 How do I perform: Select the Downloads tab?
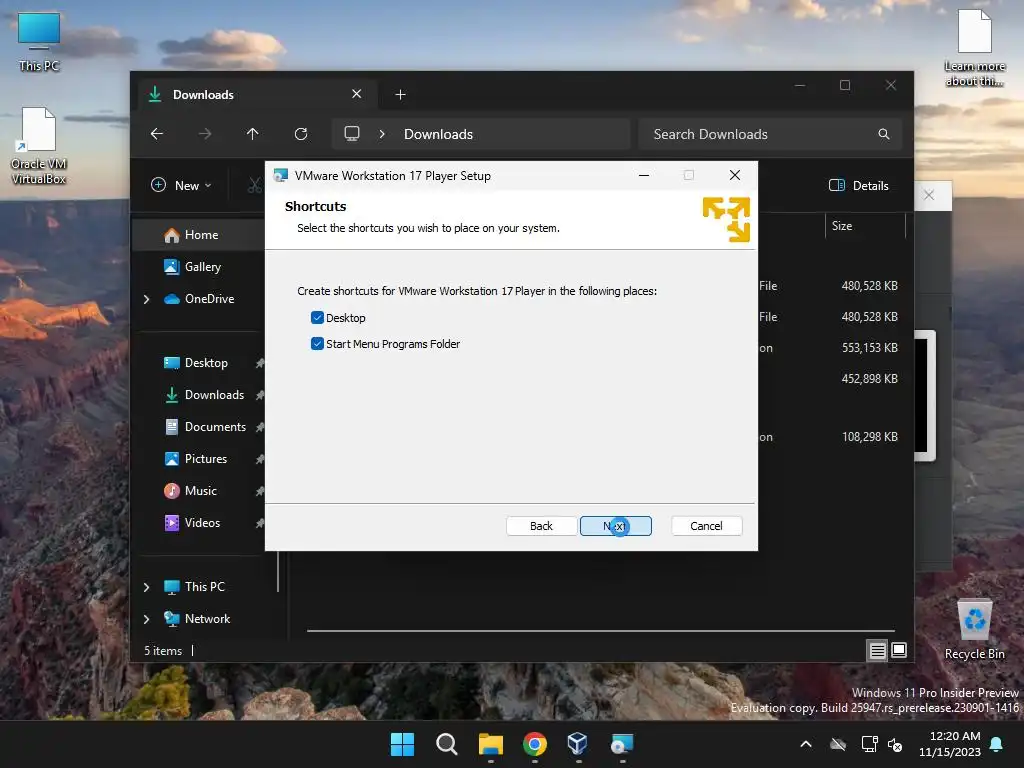click(258, 95)
